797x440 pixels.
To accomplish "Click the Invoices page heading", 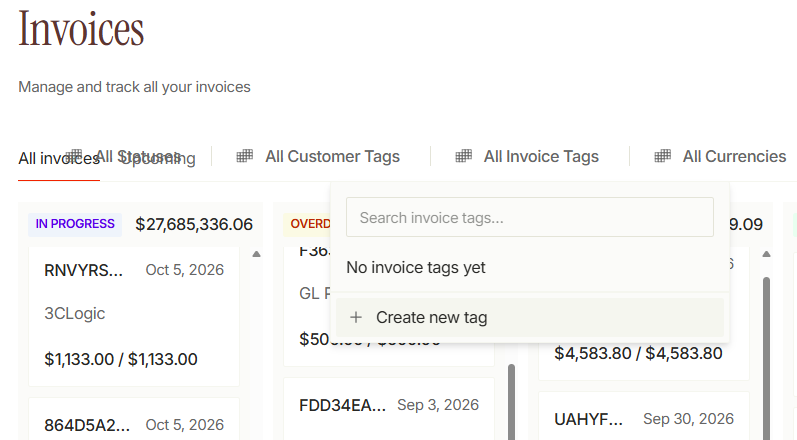I will click(x=81, y=28).
